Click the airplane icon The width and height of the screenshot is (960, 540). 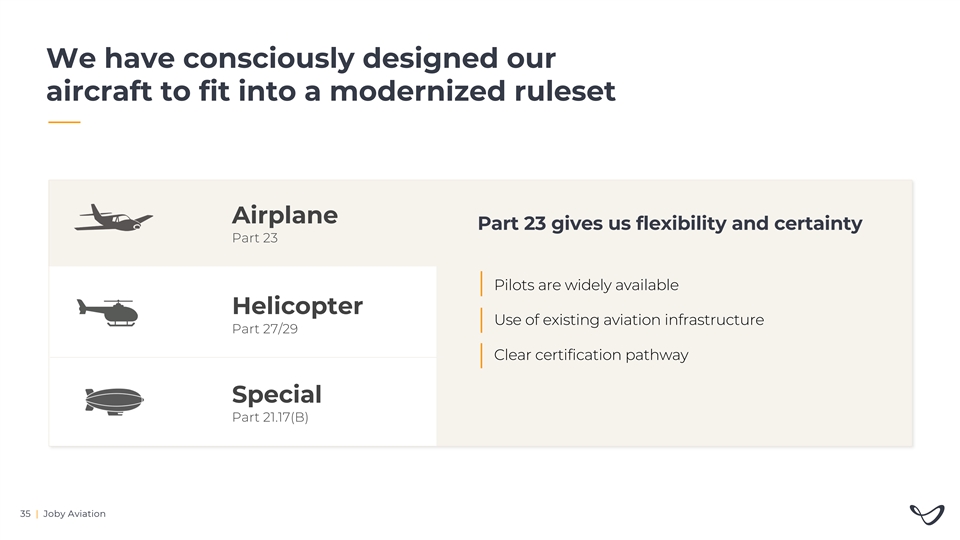(113, 219)
